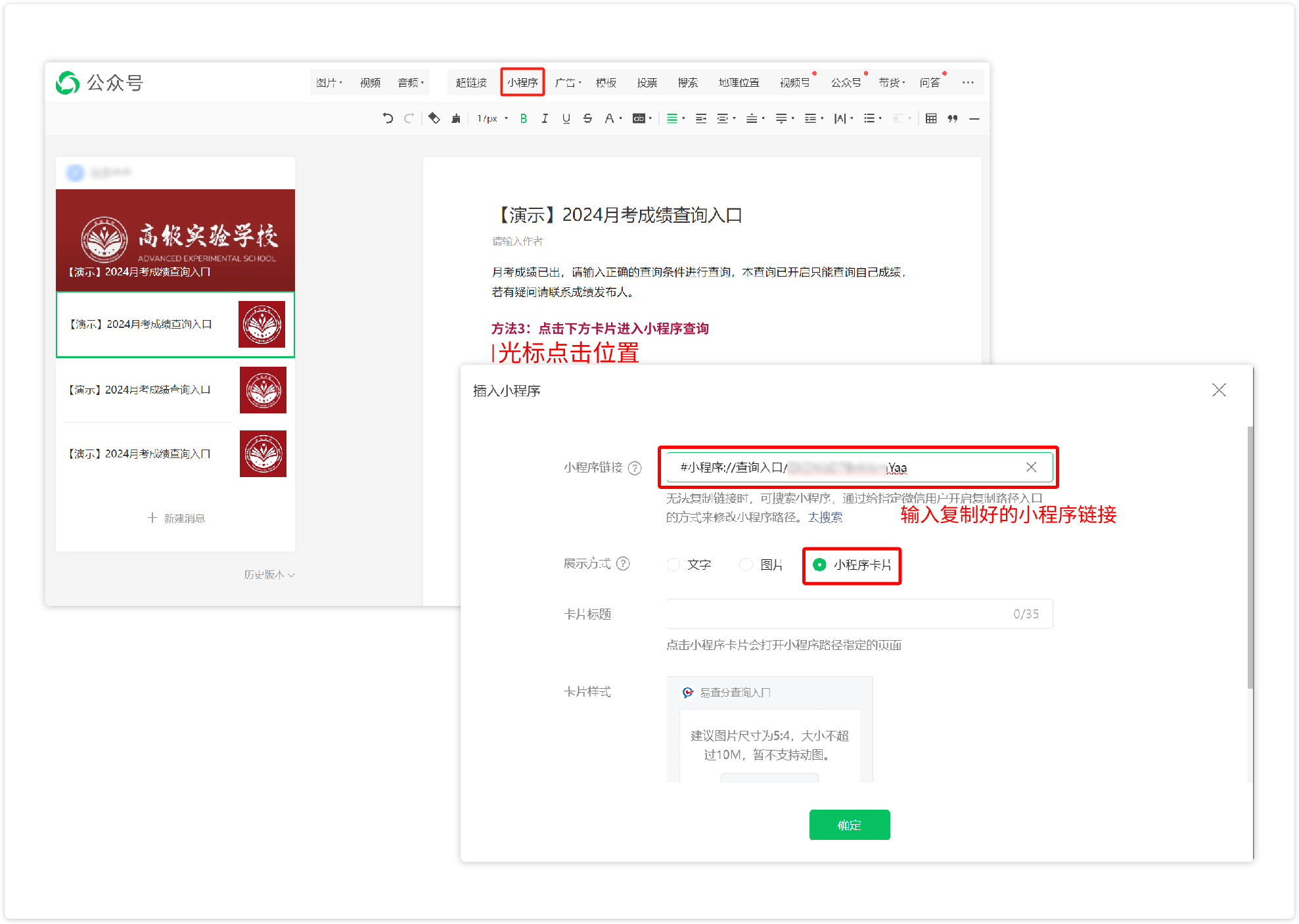This screenshot has height=924, width=1299.
Task: Click the indent icon beside alignment
Action: (701, 118)
